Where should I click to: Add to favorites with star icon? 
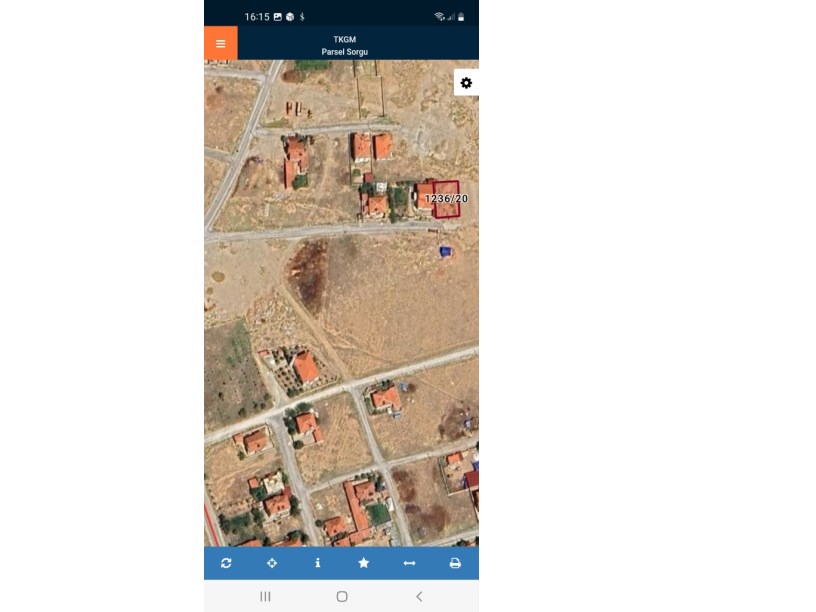coord(364,563)
